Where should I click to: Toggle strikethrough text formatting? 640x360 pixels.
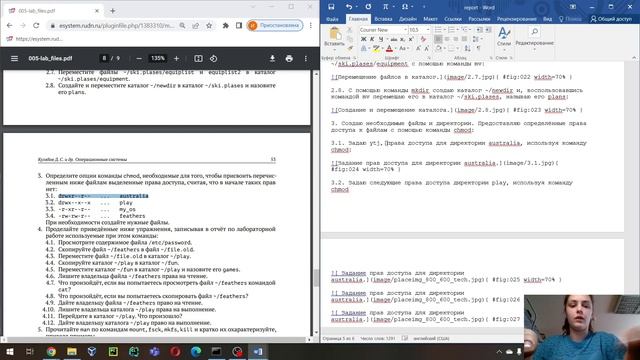pos(393,39)
